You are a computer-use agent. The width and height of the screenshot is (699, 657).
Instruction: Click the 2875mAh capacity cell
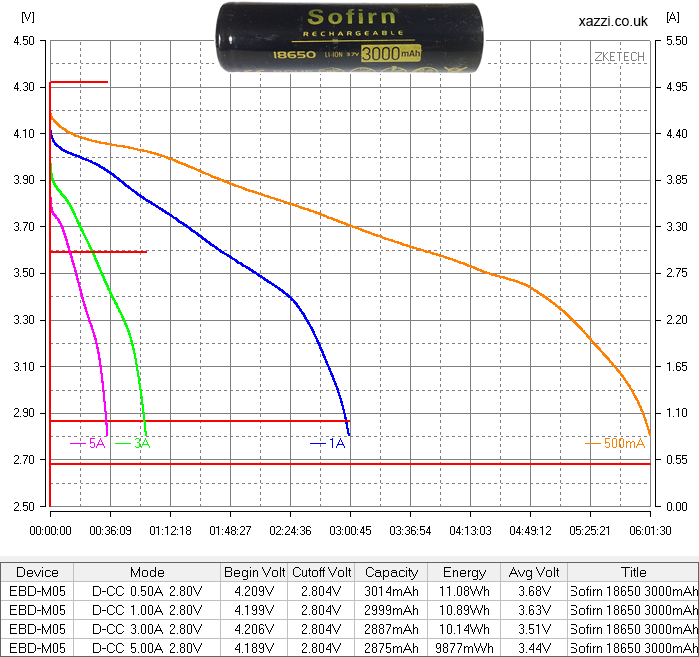(391, 648)
